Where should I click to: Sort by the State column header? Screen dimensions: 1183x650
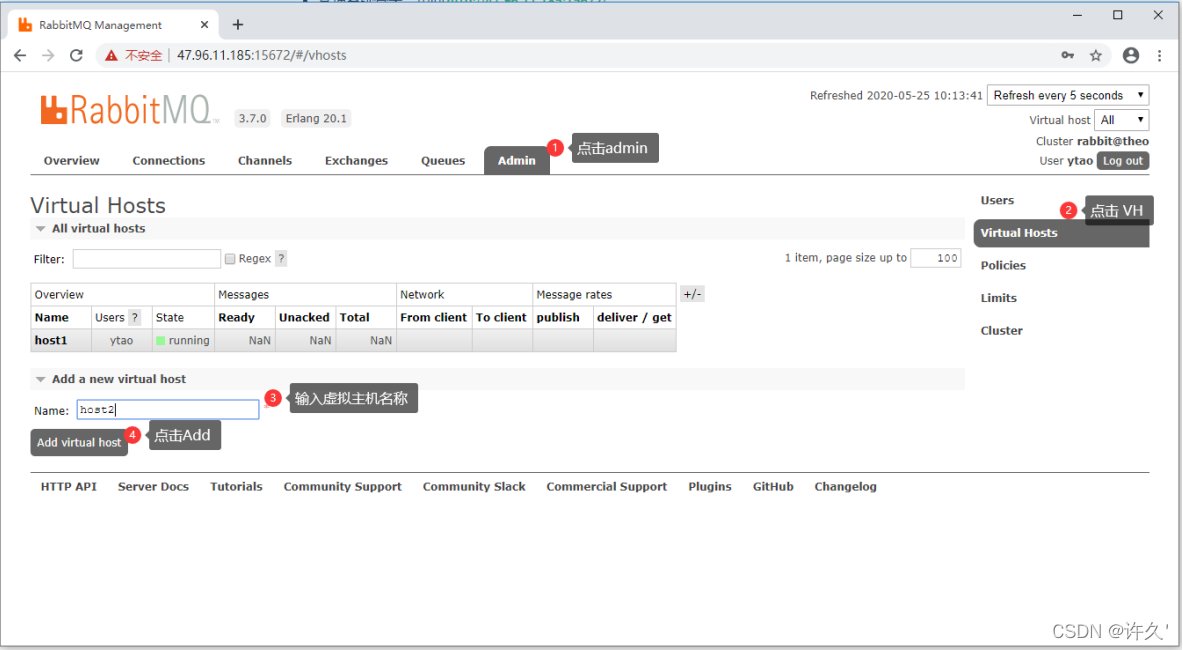170,317
